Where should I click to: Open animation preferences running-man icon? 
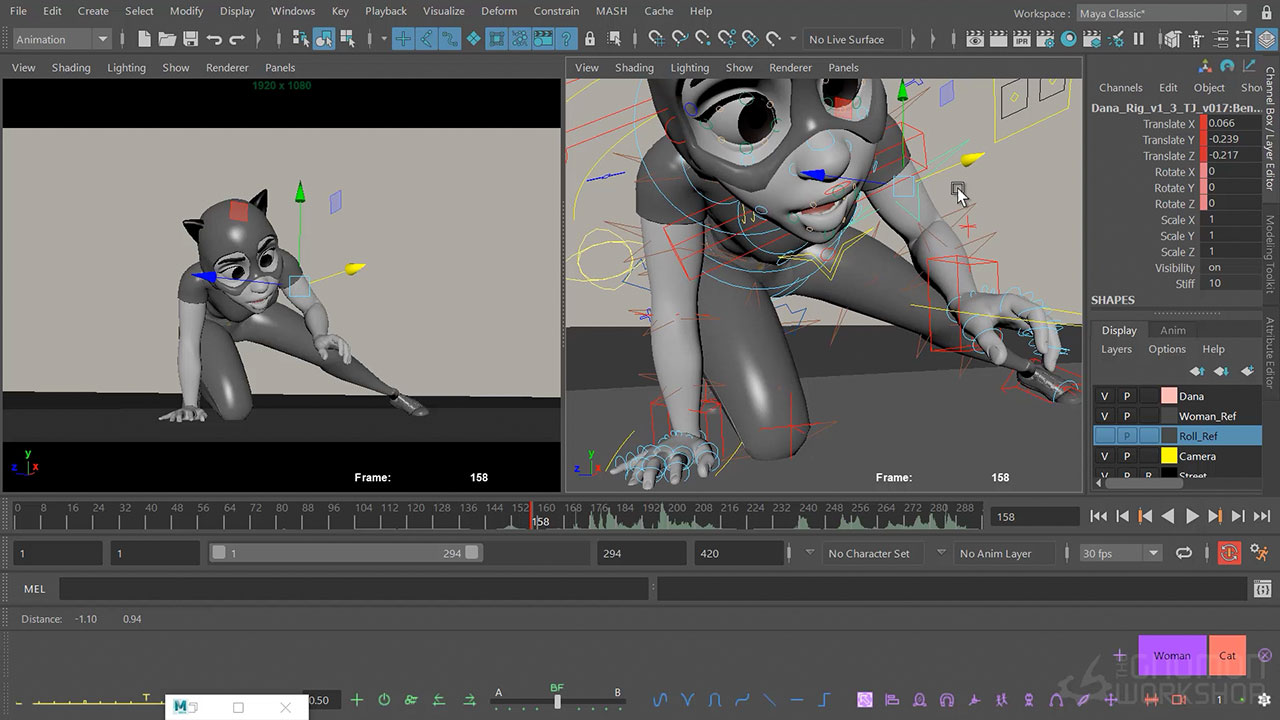coord(1260,553)
